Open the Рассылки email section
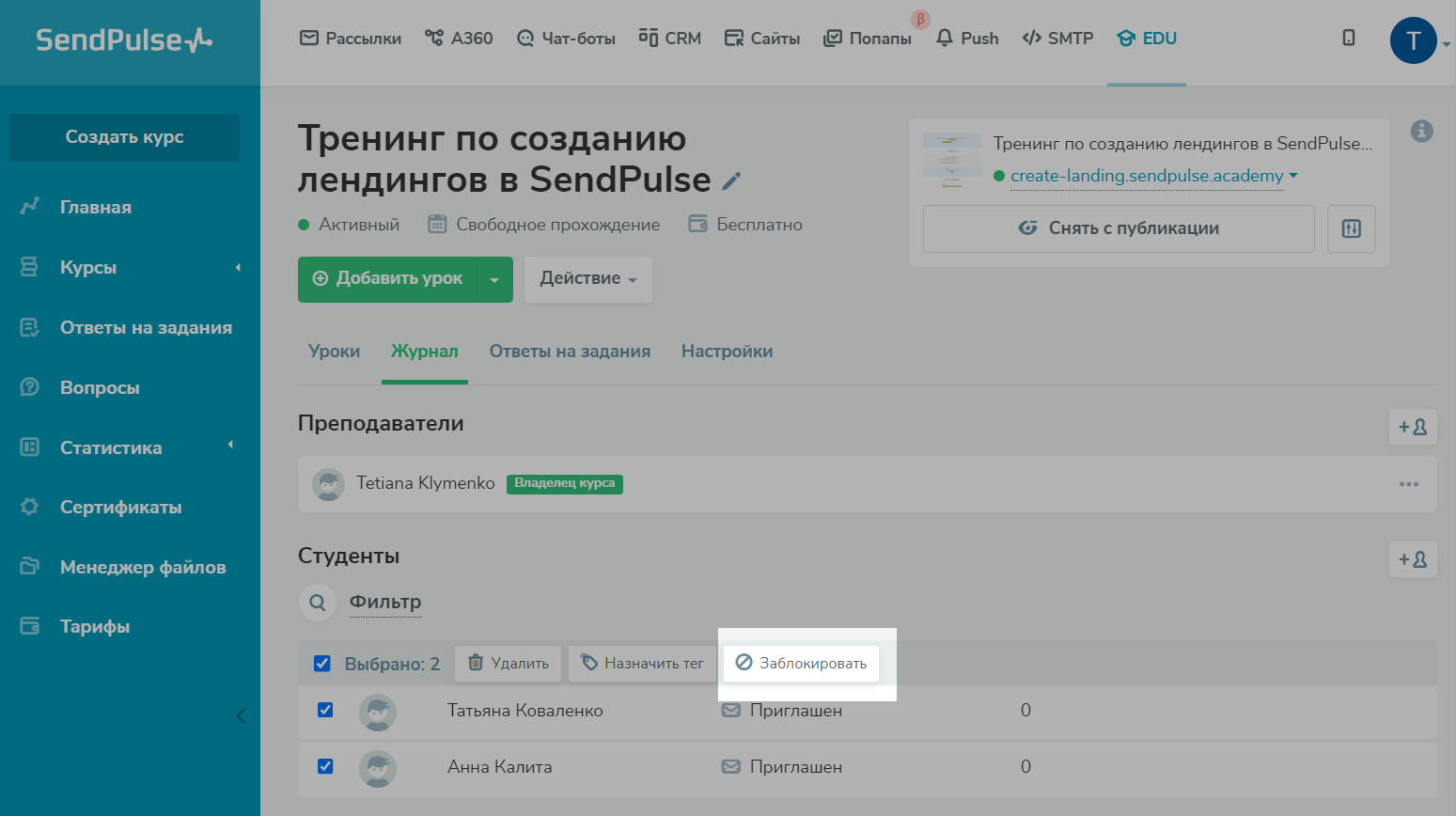The height and width of the screenshot is (816, 1456). pos(351,39)
